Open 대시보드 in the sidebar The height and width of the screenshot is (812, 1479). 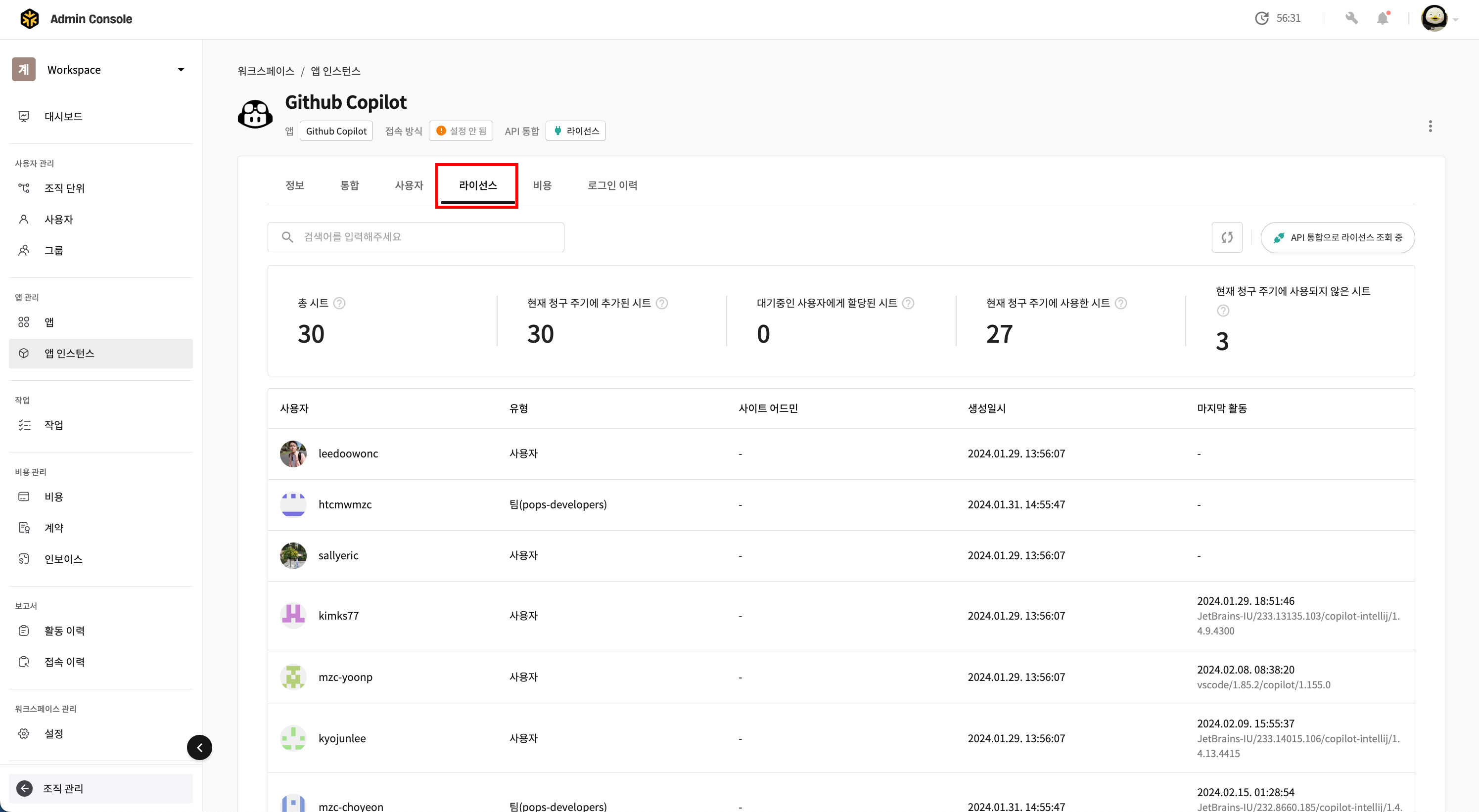100,117
